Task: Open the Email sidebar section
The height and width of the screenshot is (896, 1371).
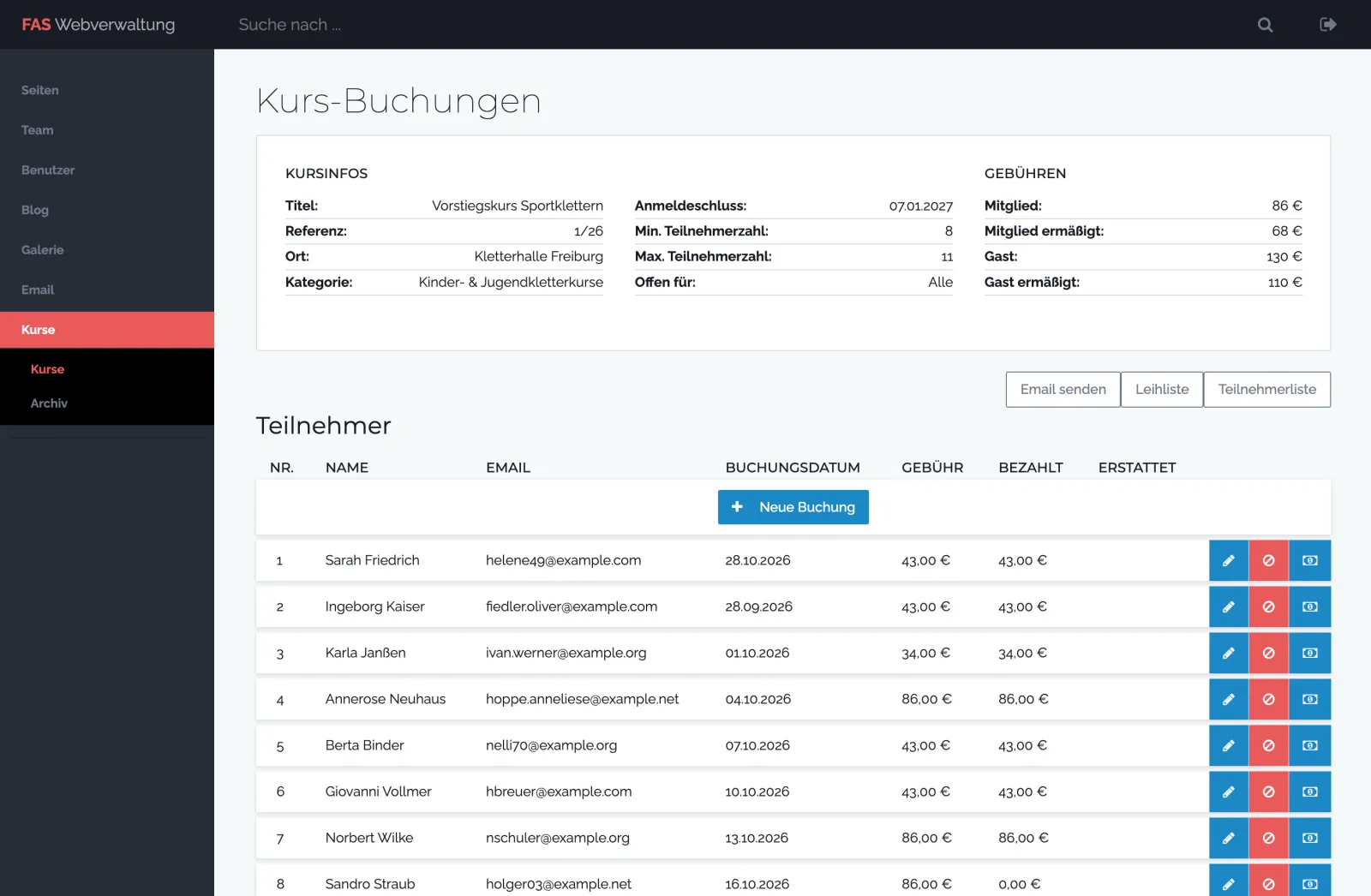Action: 107,290
